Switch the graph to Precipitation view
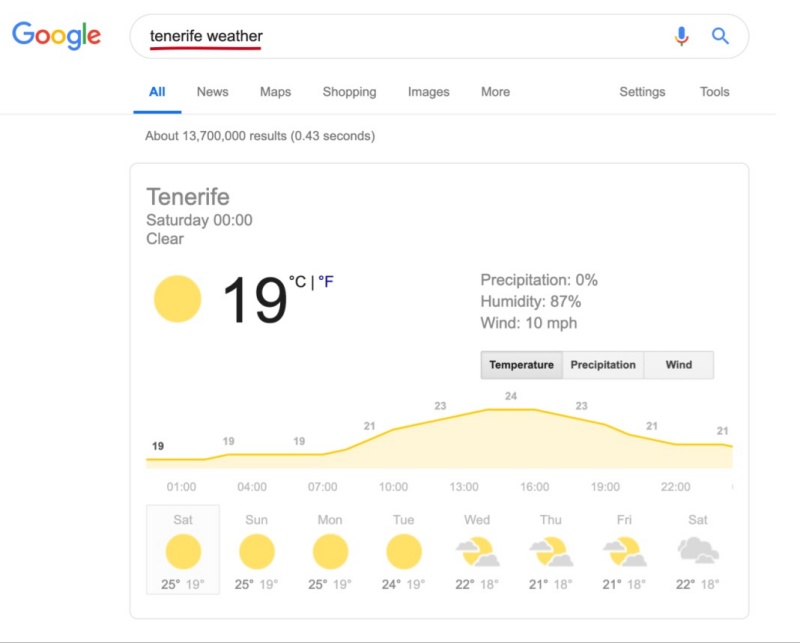This screenshot has height=643, width=800. (x=603, y=365)
